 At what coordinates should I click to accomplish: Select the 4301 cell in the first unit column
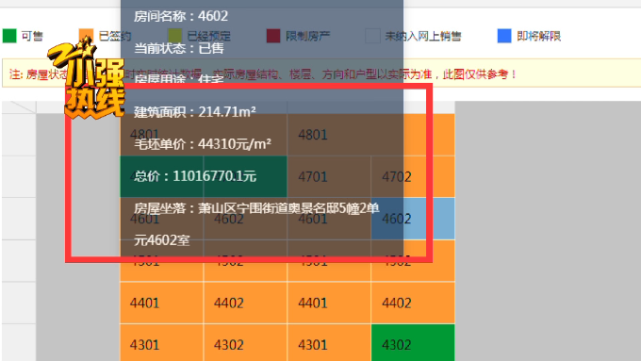click(x=161, y=343)
